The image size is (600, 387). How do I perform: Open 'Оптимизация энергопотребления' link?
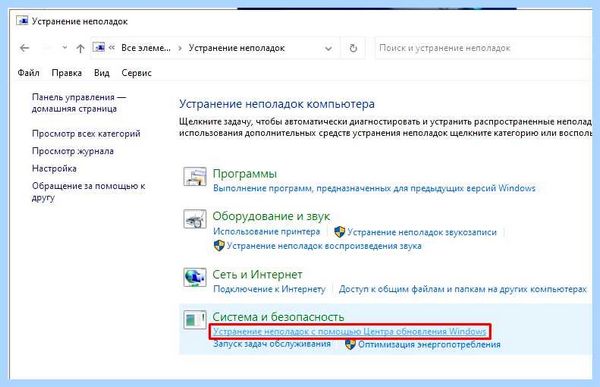pos(429,345)
